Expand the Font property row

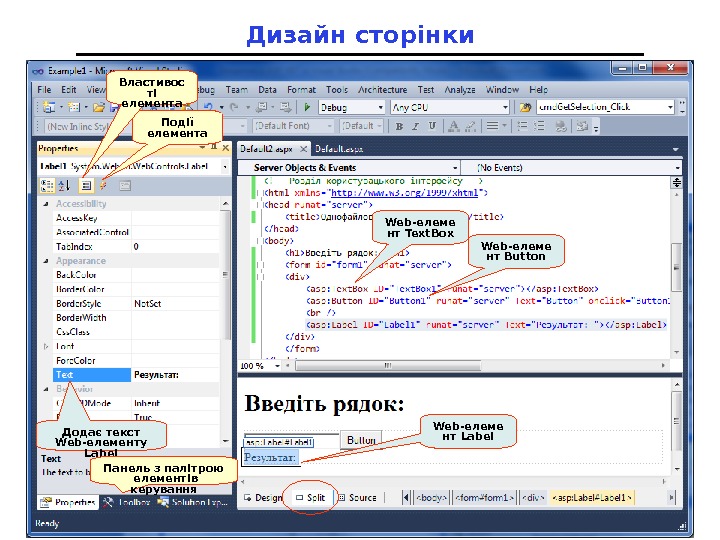tap(45, 346)
